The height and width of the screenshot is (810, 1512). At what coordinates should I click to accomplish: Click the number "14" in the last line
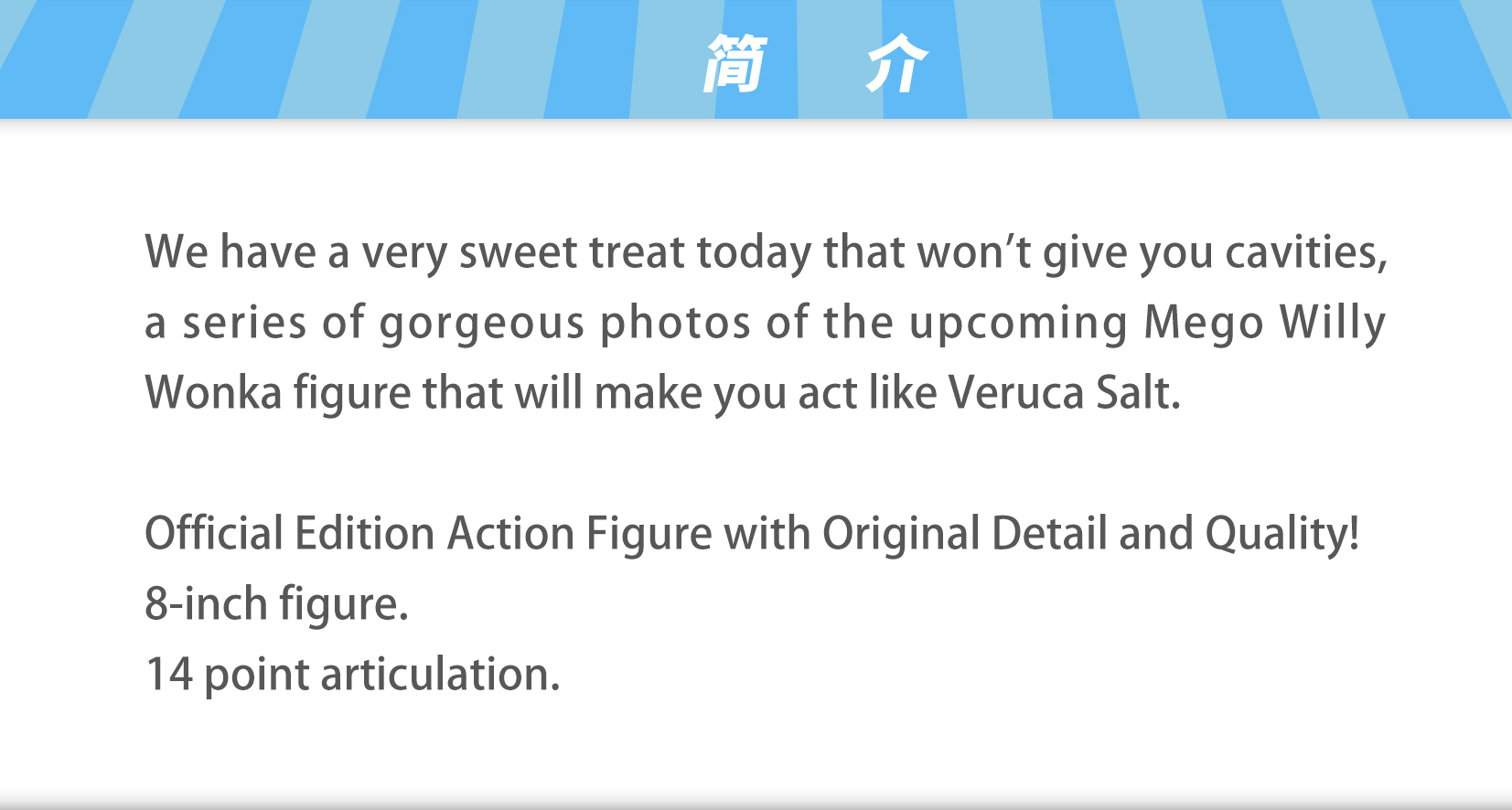click(169, 675)
